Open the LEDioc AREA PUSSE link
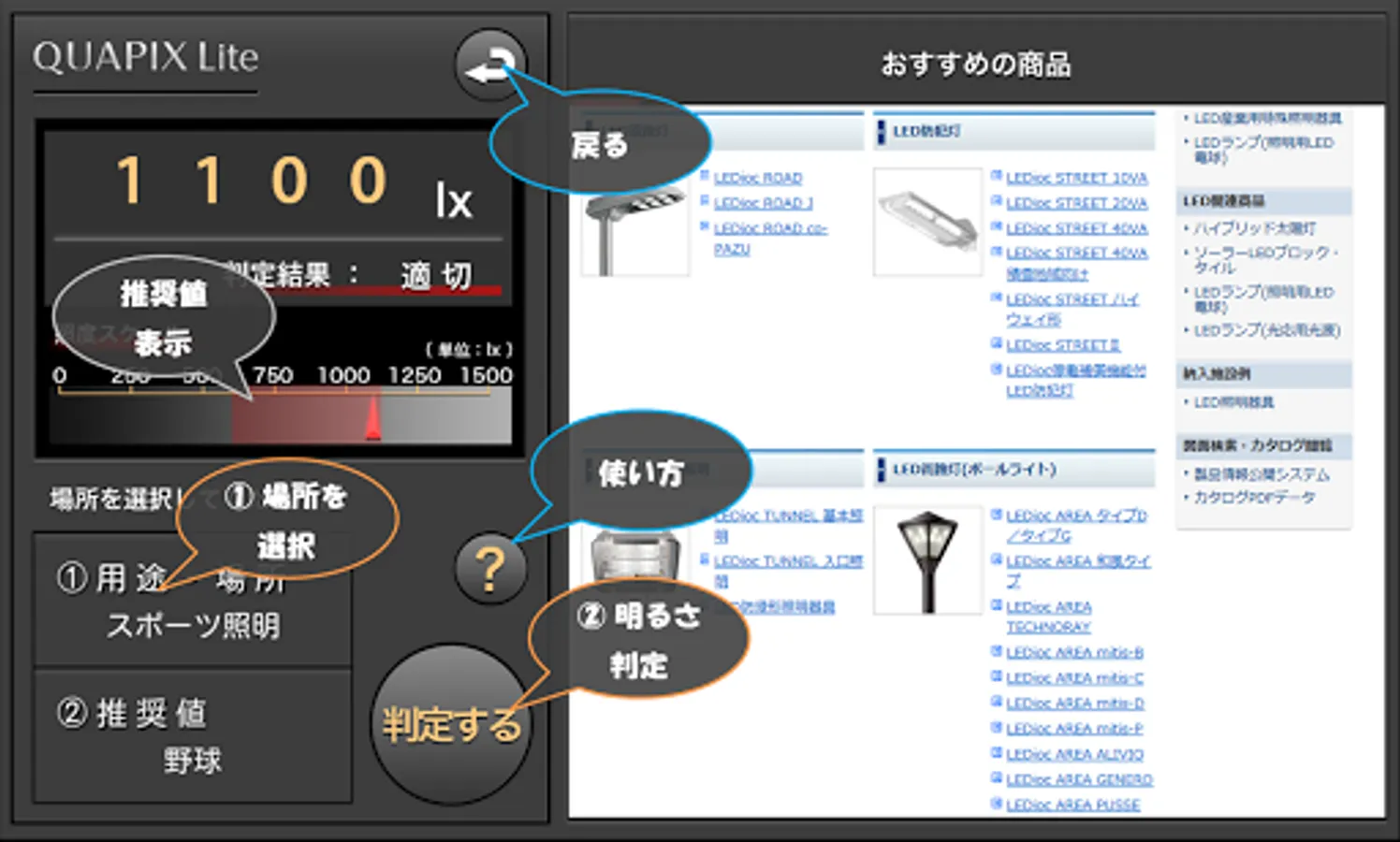The image size is (1400, 842). (1072, 805)
